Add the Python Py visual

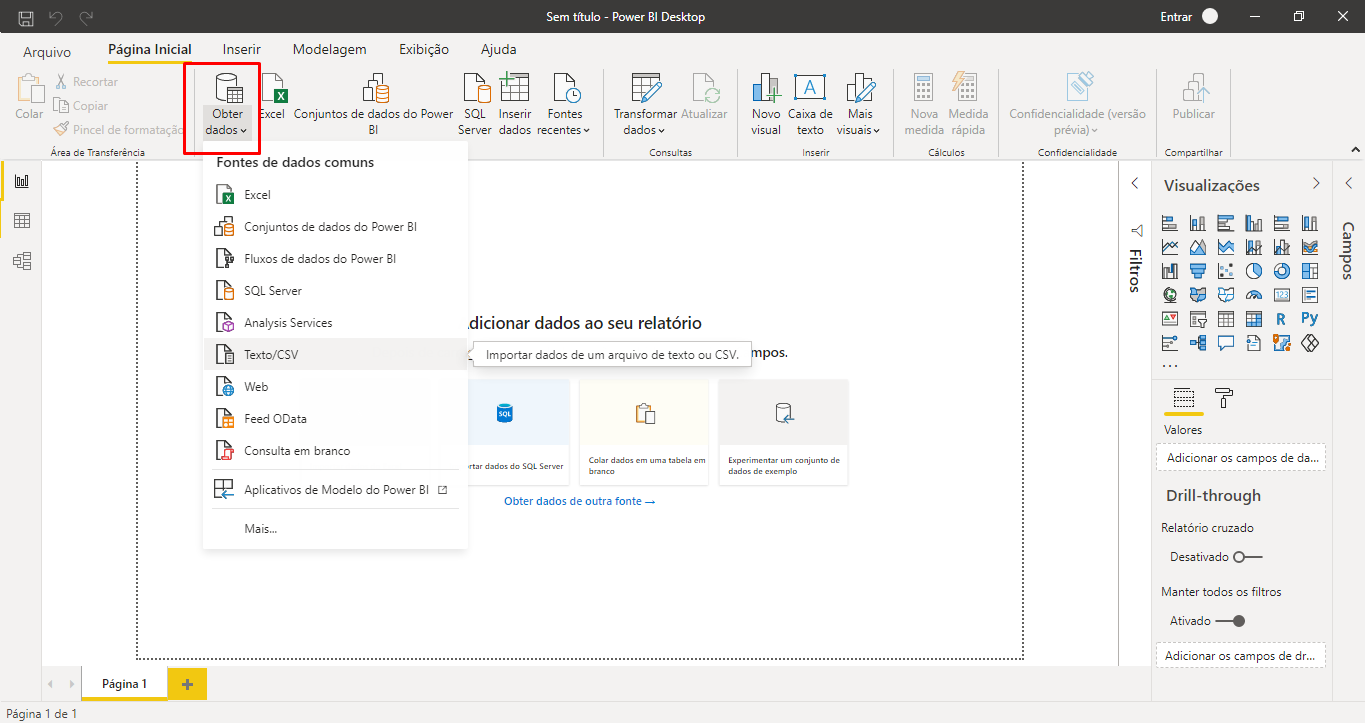tap(1310, 319)
